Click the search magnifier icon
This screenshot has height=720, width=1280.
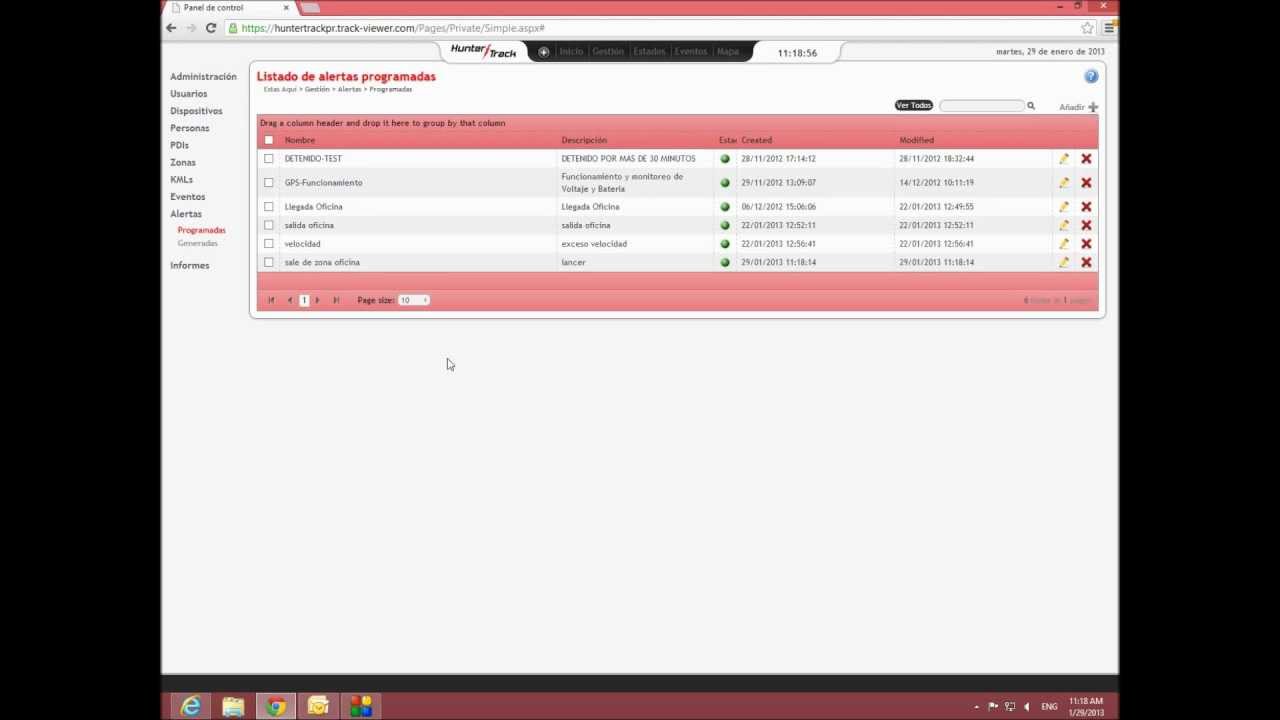tap(1031, 106)
